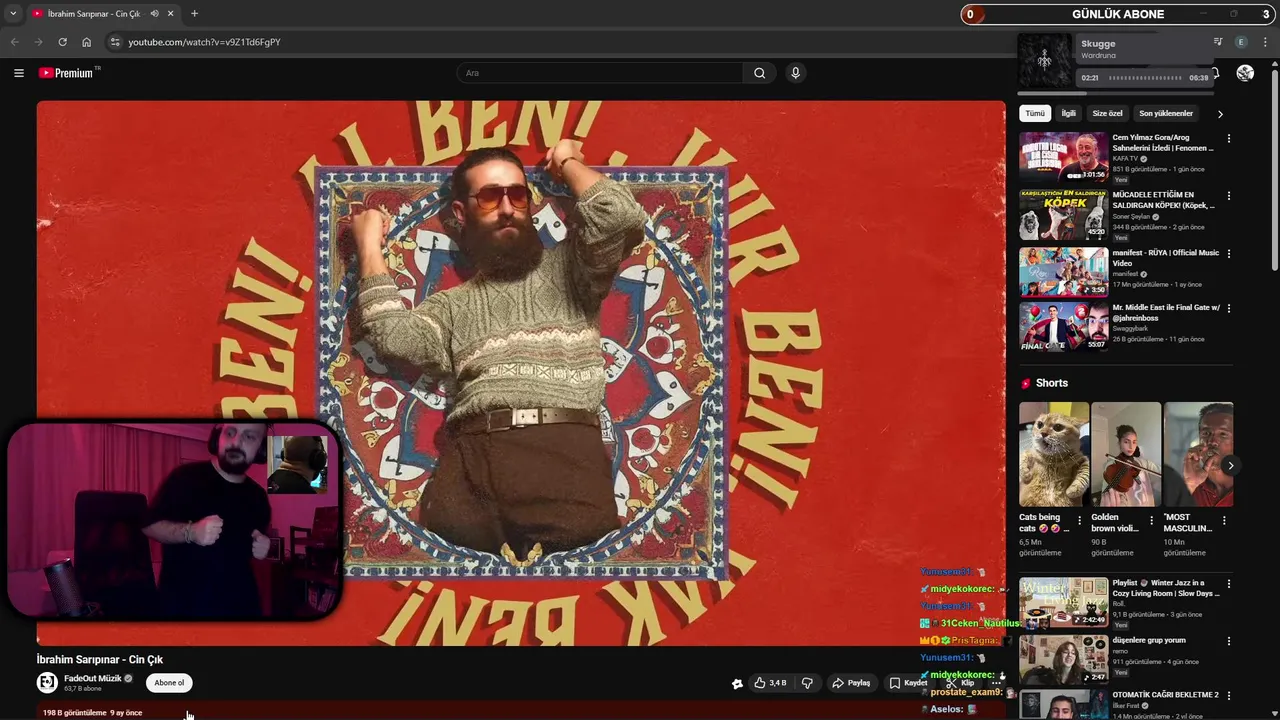Click the address bar URL

[204, 42]
